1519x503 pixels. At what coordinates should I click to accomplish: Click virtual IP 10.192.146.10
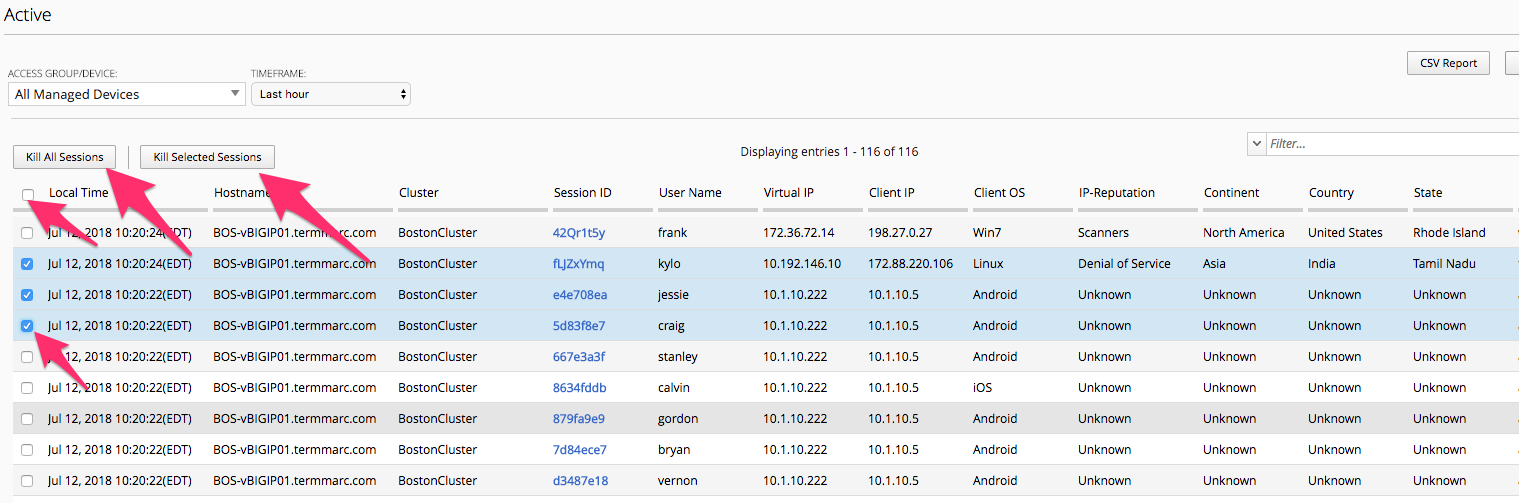[x=802, y=264]
